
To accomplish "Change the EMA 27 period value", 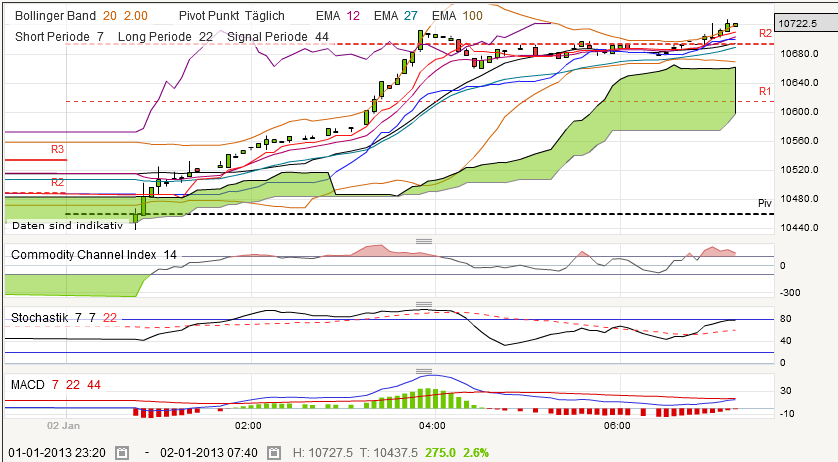I will click(x=409, y=16).
